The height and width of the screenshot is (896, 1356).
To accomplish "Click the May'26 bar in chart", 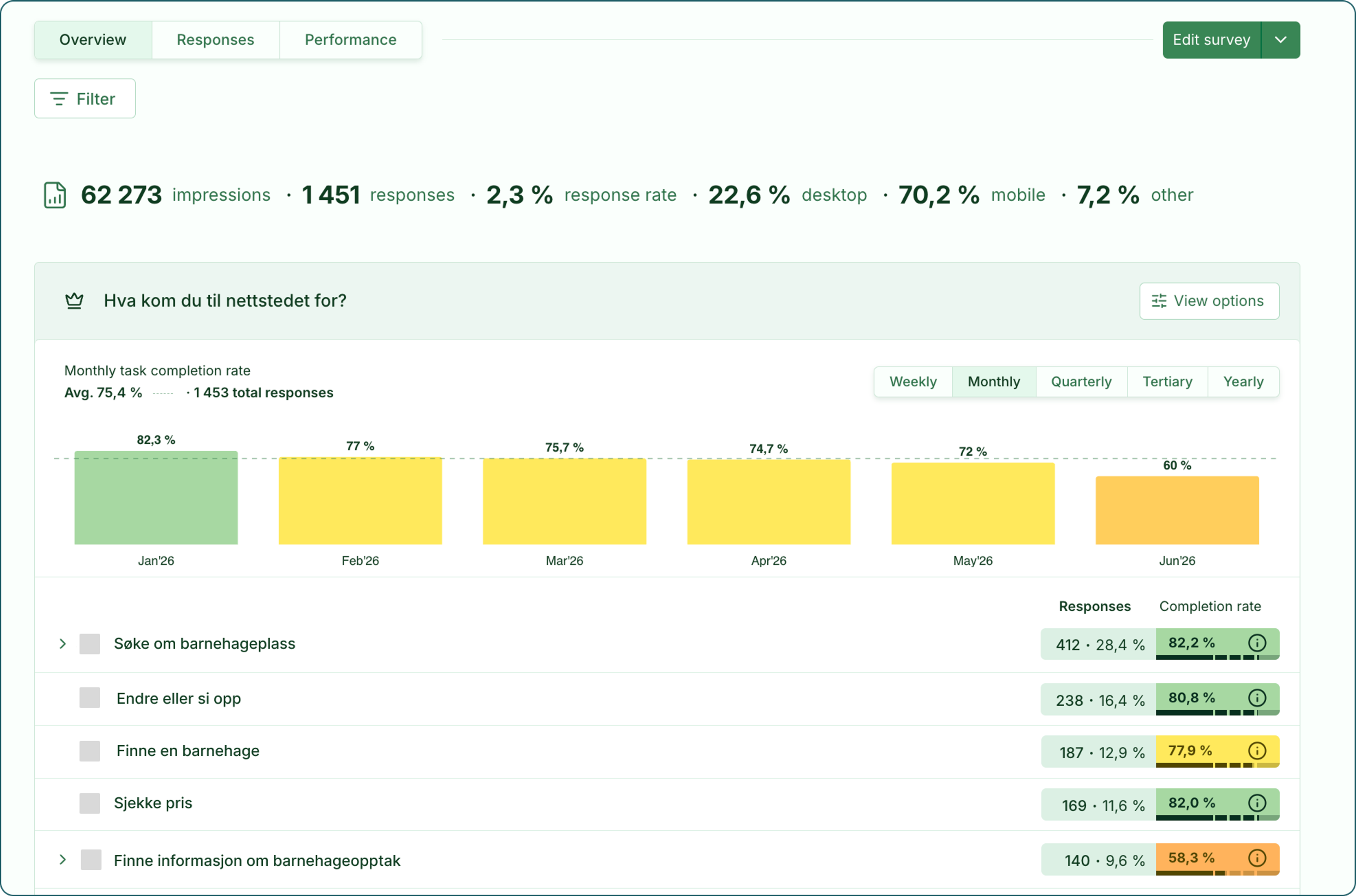I will tap(973, 503).
